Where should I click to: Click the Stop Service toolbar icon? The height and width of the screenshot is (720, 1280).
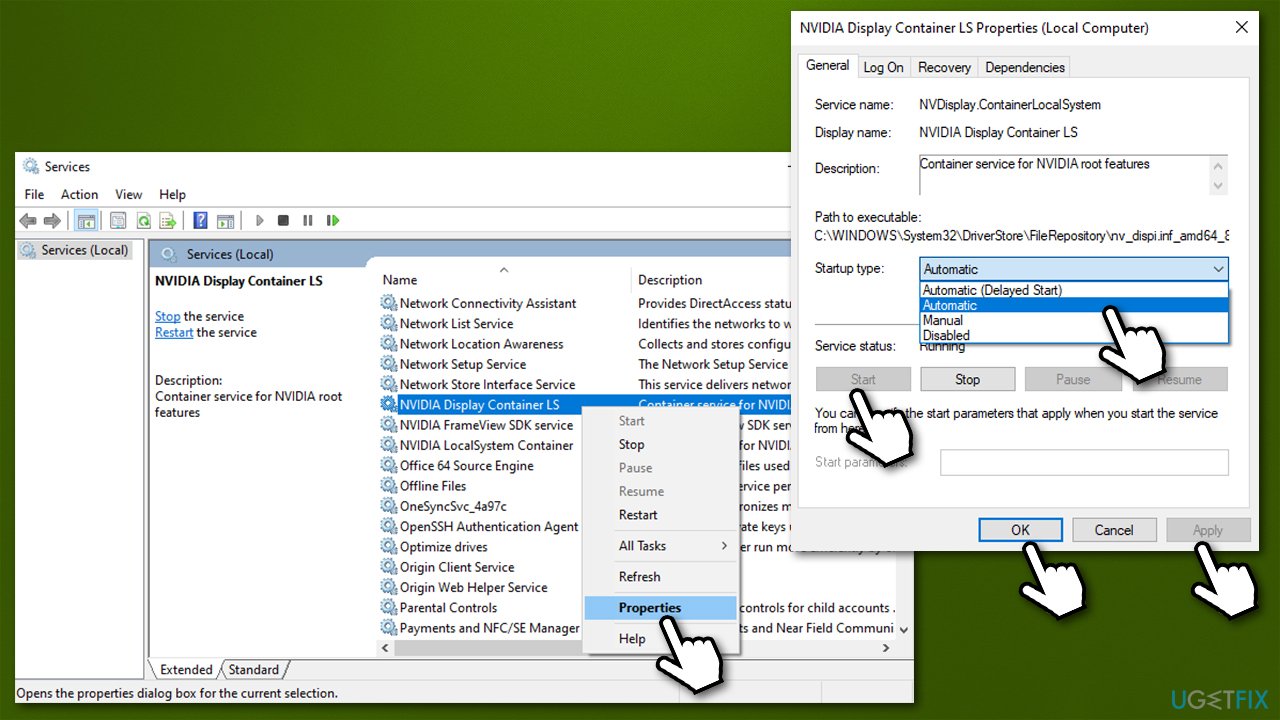coord(283,220)
